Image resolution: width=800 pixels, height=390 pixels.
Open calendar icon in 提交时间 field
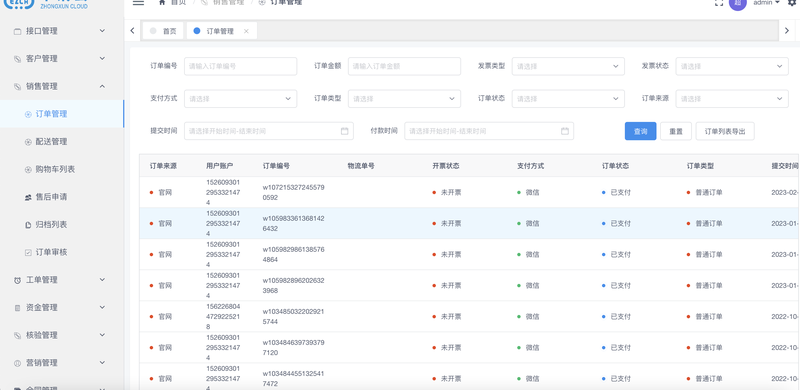point(344,131)
